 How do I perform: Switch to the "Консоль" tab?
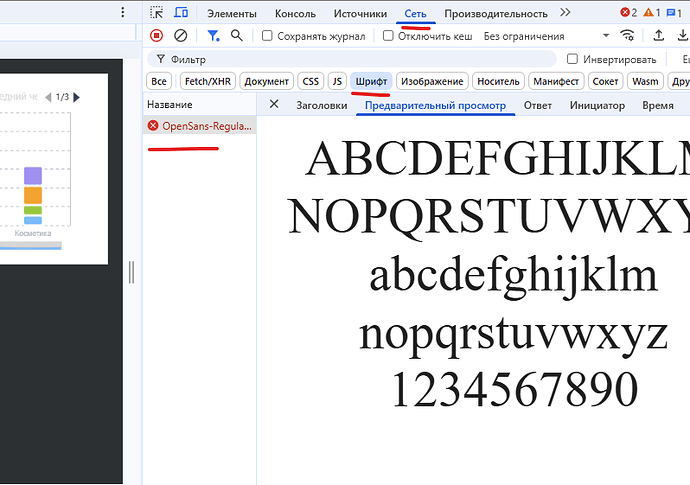[295, 14]
